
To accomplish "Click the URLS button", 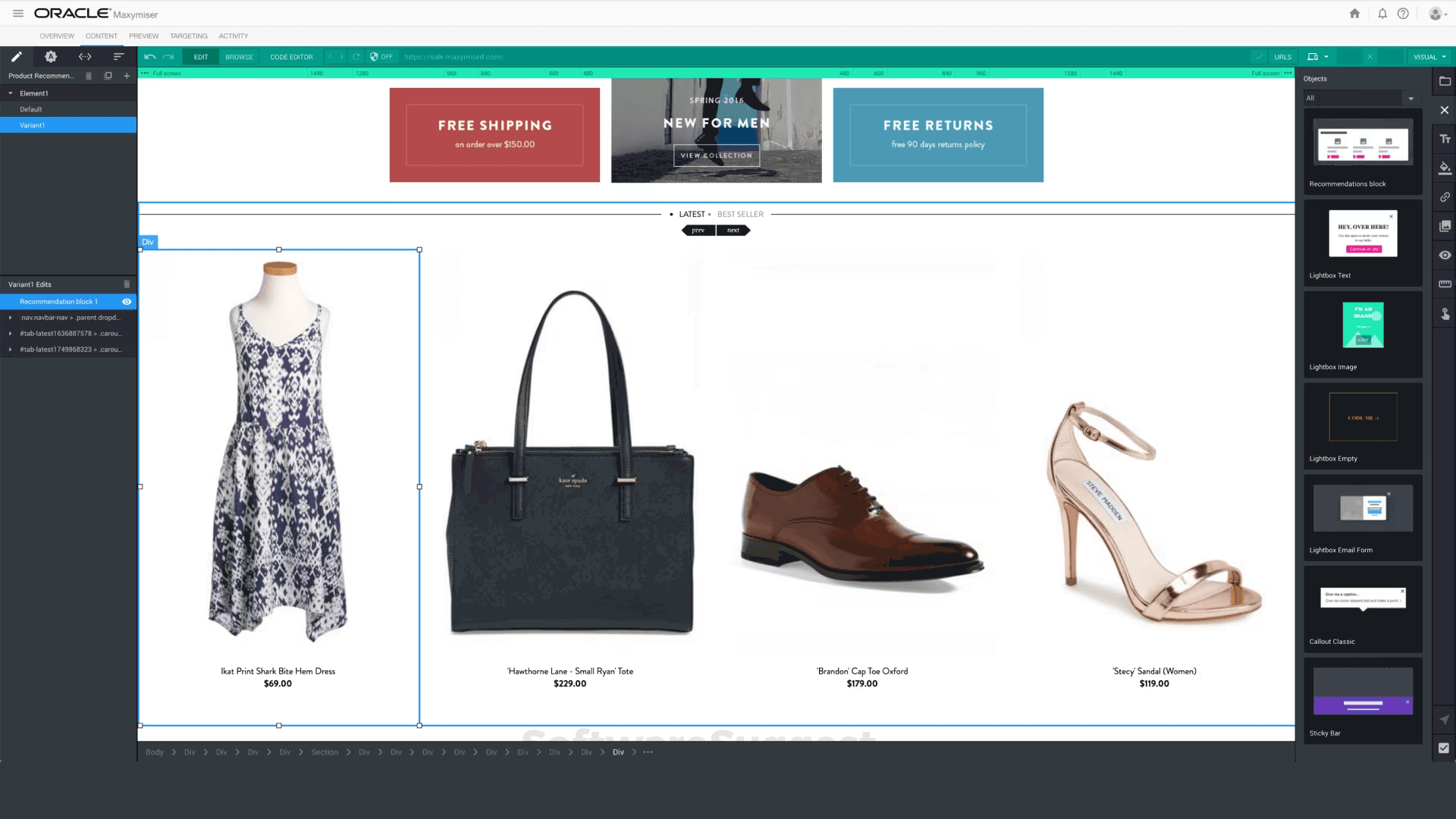I will click(x=1282, y=57).
